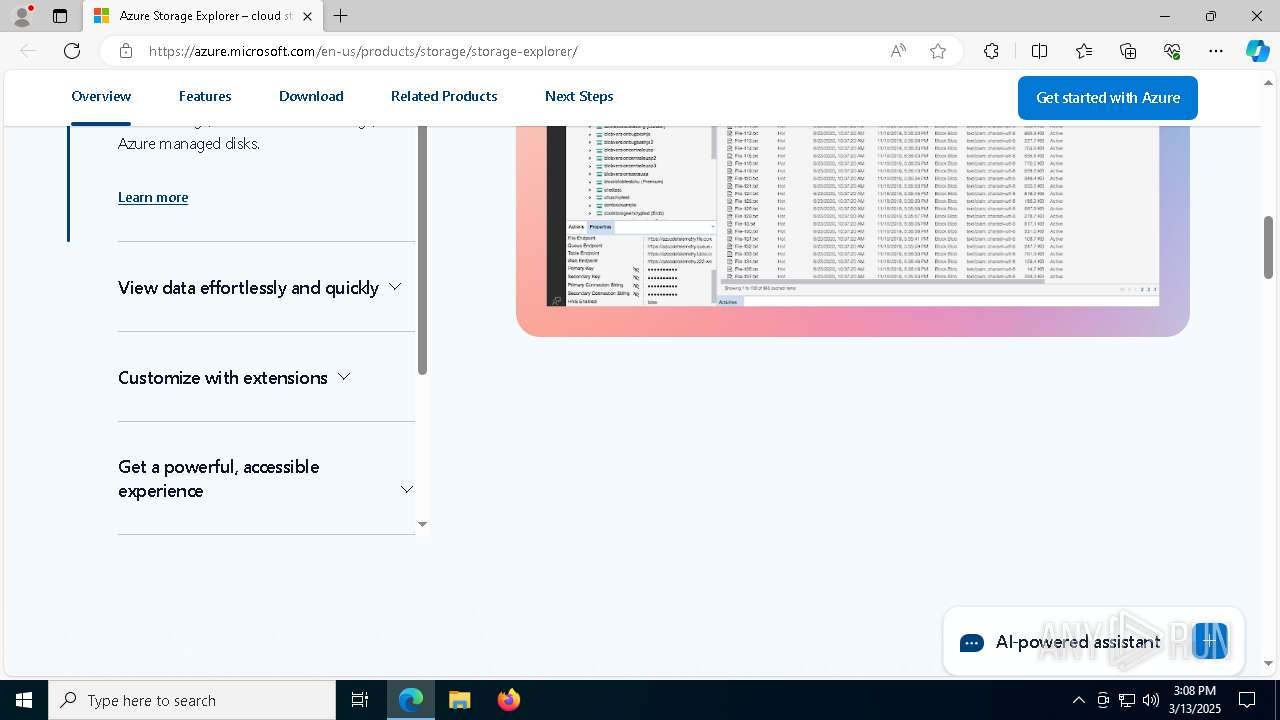
Task: Open Copilot sidebar
Action: 1257,51
